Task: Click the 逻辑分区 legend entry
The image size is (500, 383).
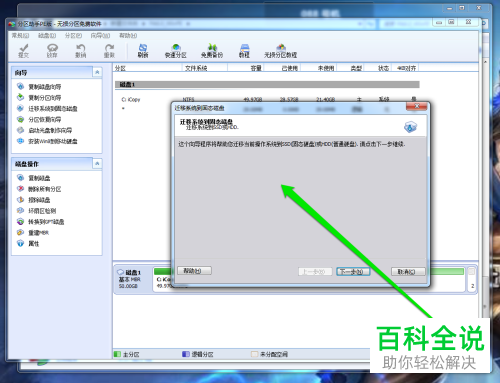Action: [198, 354]
